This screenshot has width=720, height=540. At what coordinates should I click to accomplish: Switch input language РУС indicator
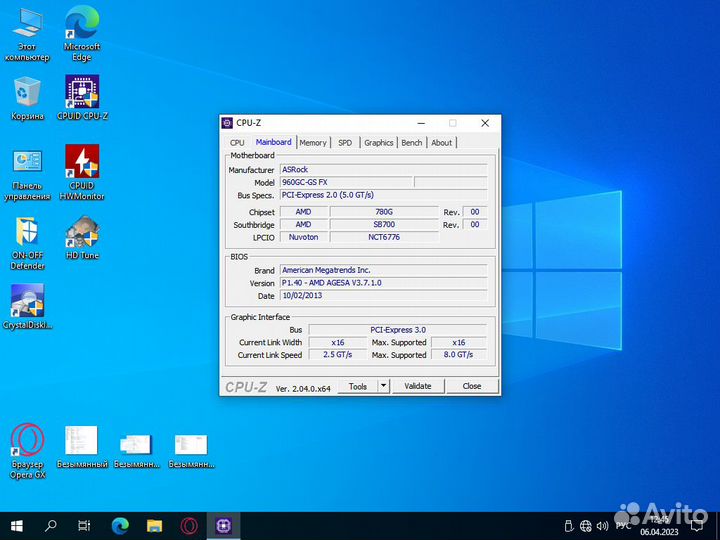pos(623,525)
